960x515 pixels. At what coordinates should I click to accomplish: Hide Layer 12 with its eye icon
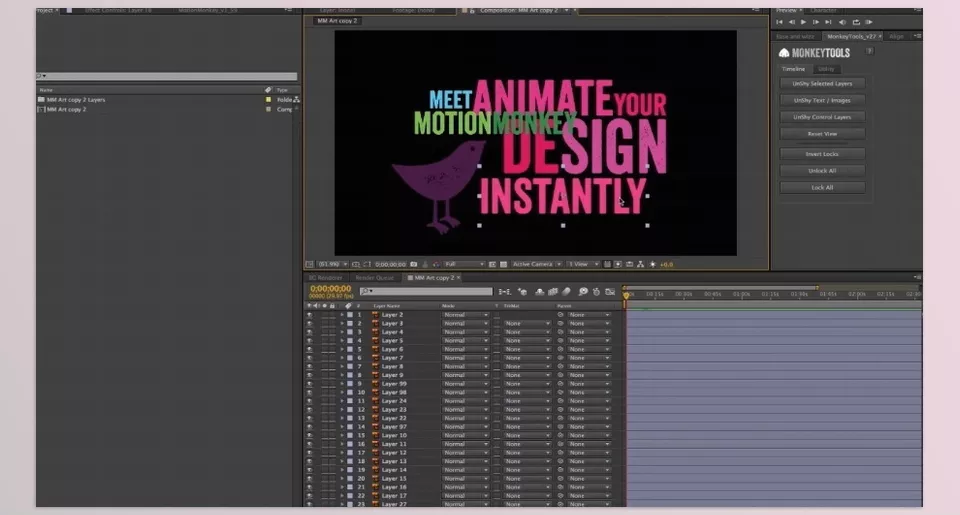point(309,453)
